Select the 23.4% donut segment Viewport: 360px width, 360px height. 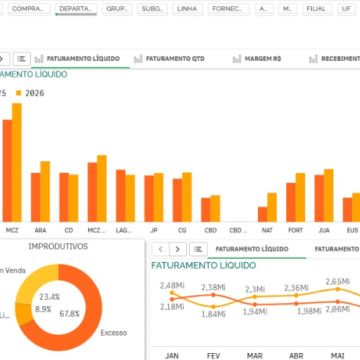[x=33, y=282]
